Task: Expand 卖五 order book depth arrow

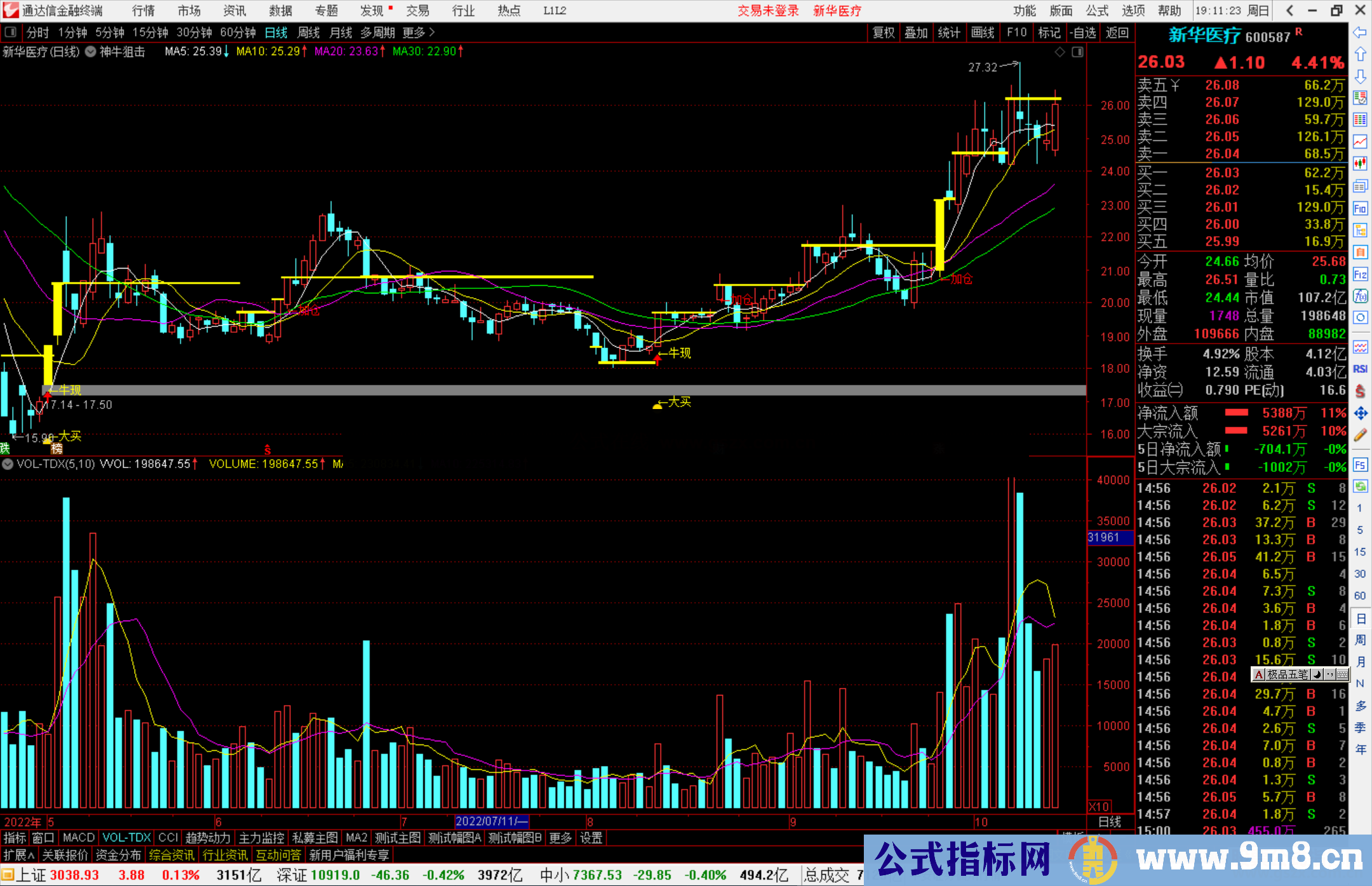Action: [1175, 85]
